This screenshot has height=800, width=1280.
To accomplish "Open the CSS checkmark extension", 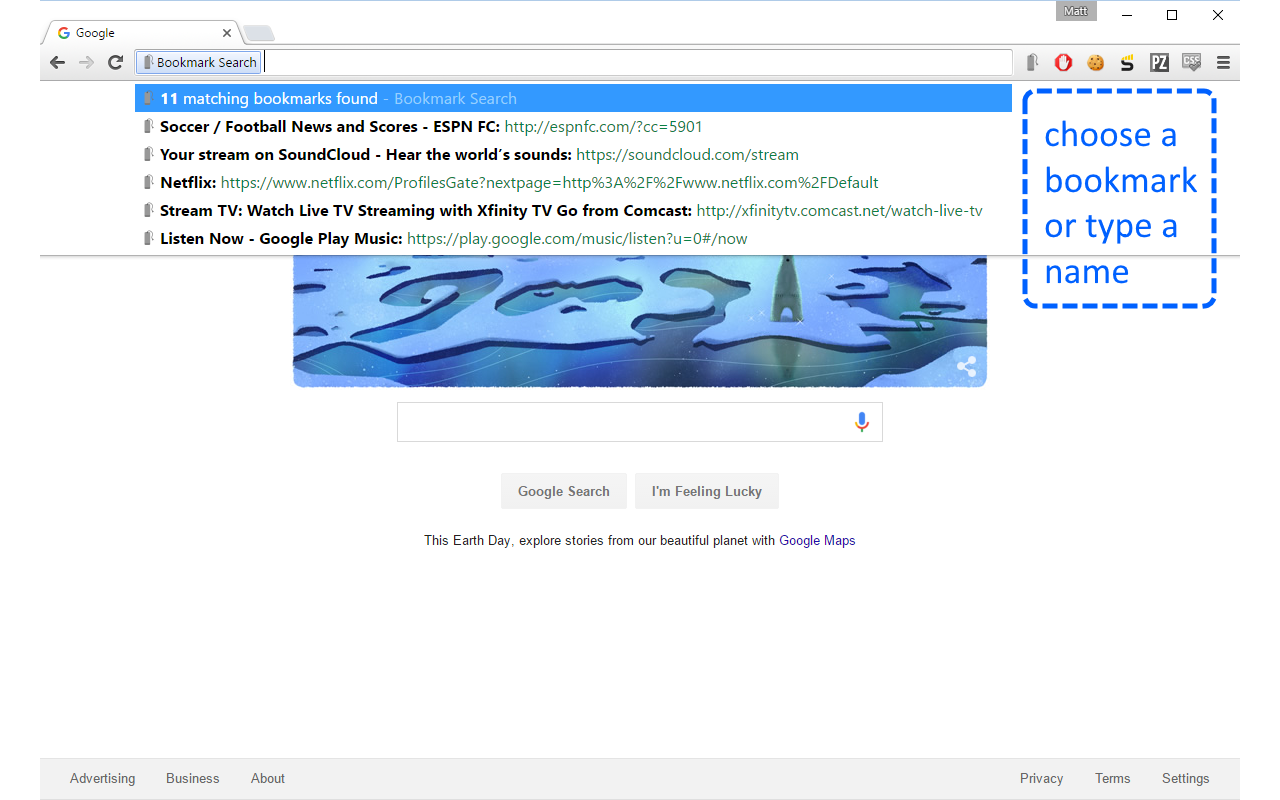I will (1191, 62).
